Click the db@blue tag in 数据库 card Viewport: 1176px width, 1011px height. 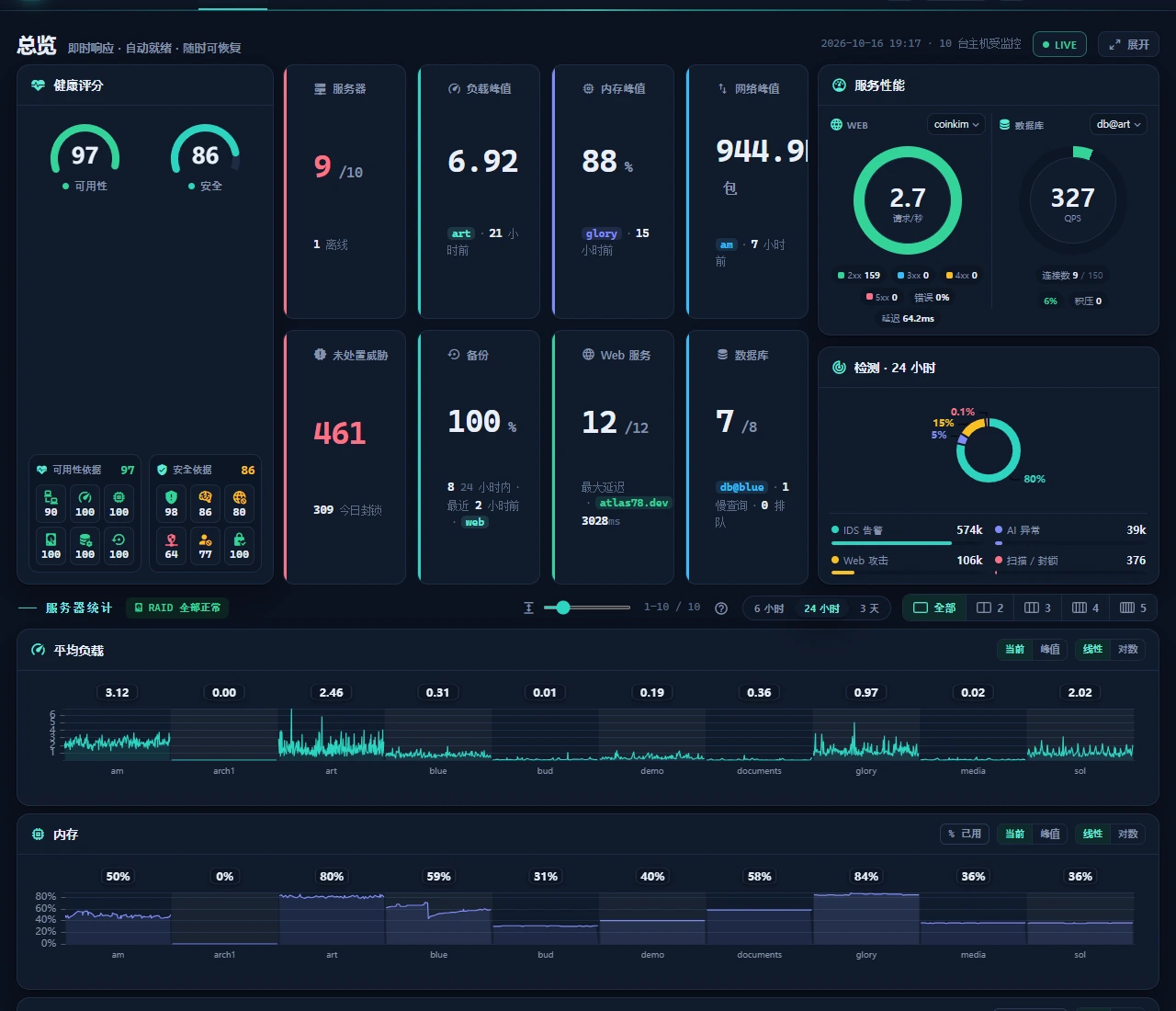tap(742, 487)
